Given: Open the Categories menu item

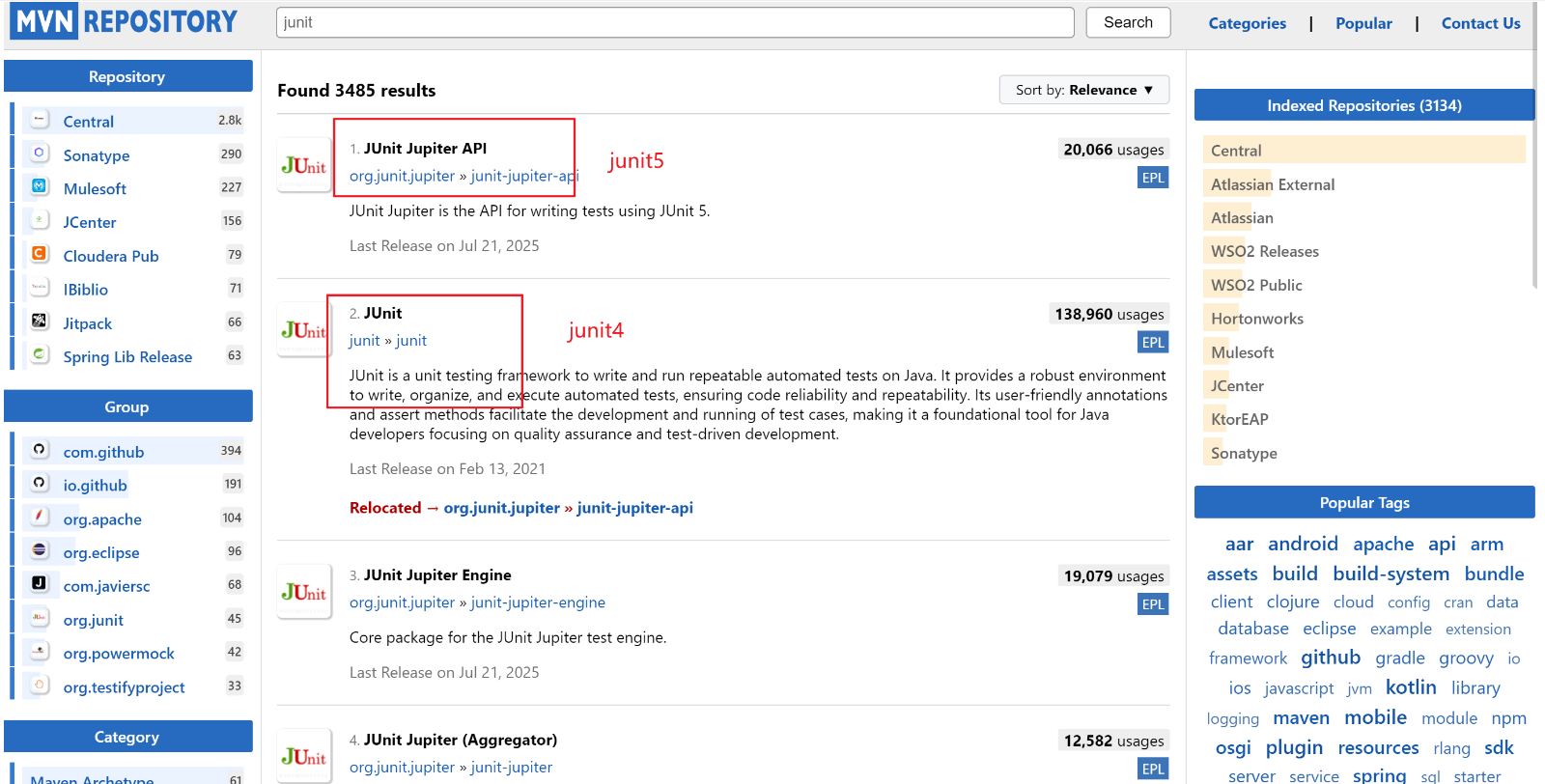Looking at the screenshot, I should click(1247, 23).
